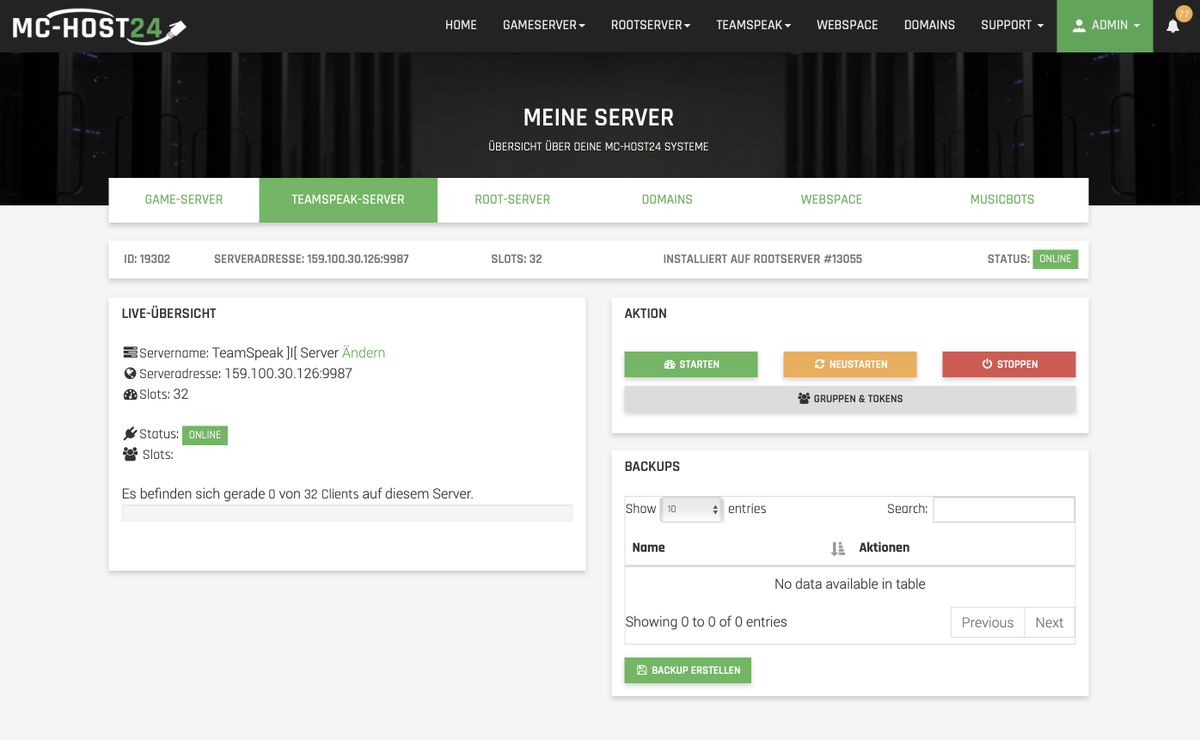Click the notification count badge 77
The width and height of the screenshot is (1200, 740).
click(x=1183, y=13)
